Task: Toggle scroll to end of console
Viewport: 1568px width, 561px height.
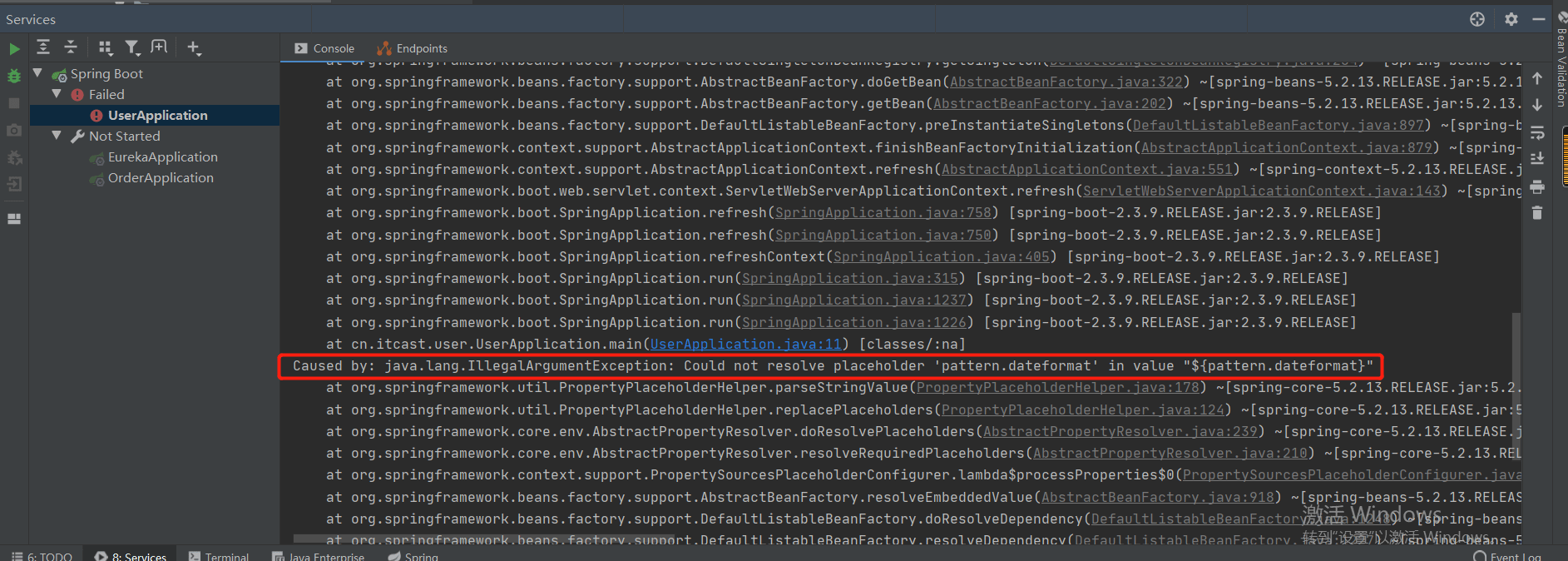Action: tap(1537, 159)
